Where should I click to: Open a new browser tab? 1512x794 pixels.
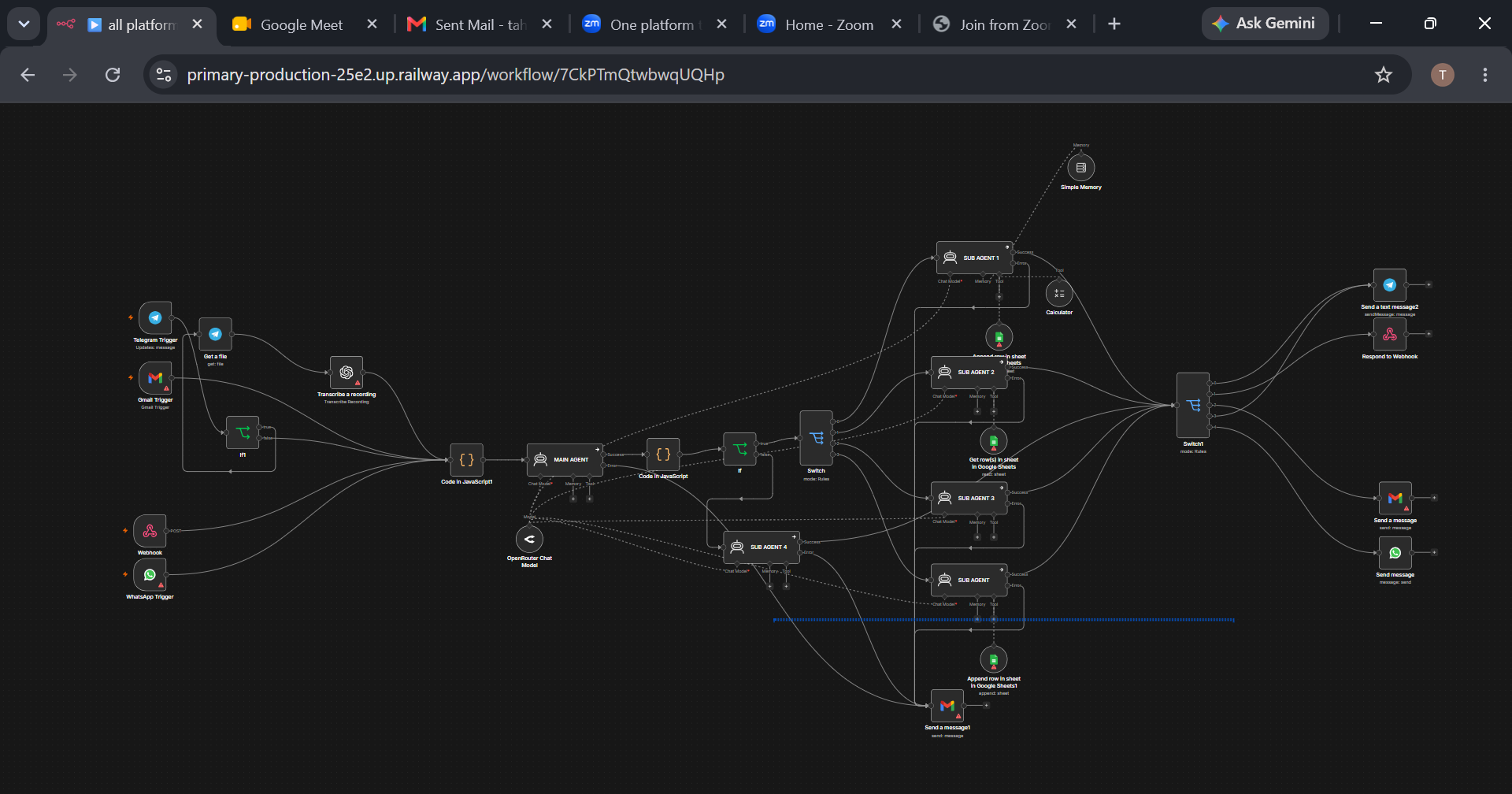point(1114,24)
